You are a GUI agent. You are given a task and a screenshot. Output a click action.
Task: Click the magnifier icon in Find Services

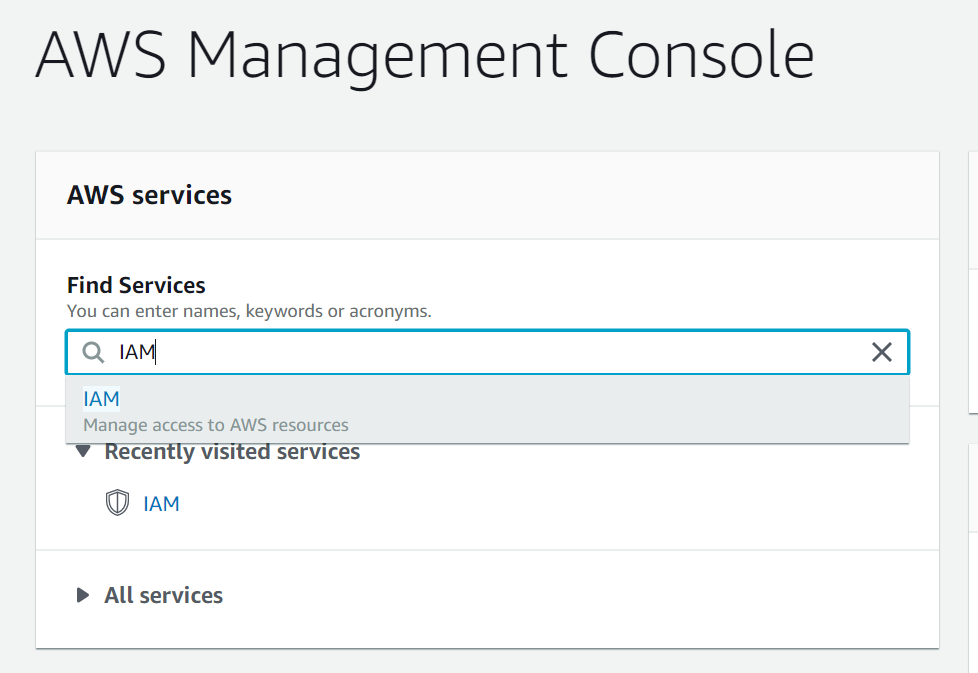pyautogui.click(x=93, y=352)
